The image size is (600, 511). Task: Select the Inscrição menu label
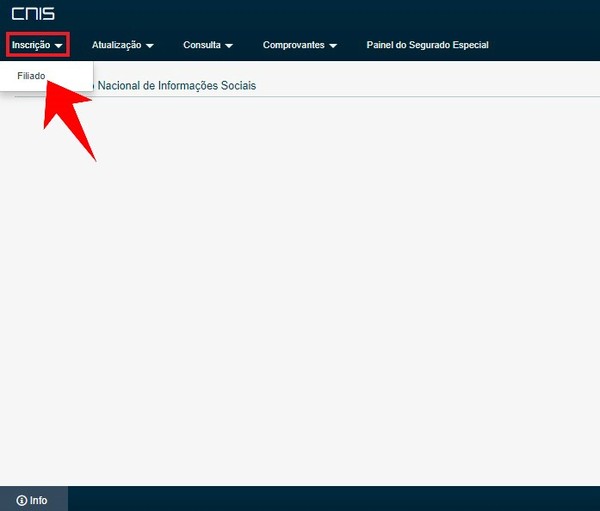[x=31, y=45]
